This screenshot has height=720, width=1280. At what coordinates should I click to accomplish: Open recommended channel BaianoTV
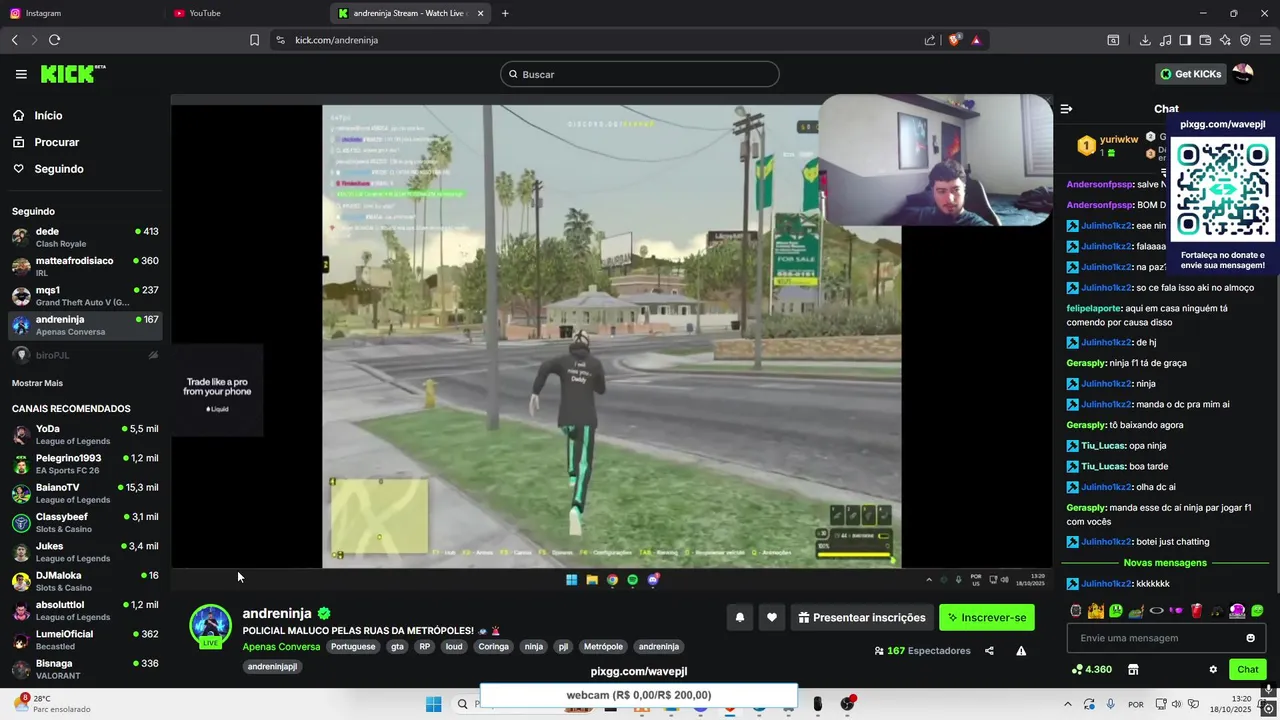click(x=85, y=493)
